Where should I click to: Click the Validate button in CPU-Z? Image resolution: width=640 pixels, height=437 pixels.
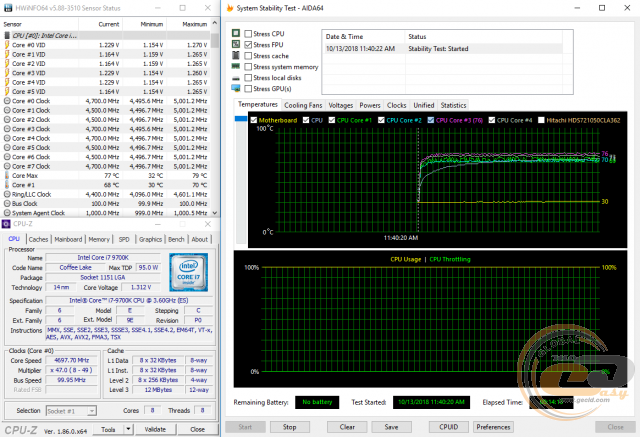[x=155, y=429]
